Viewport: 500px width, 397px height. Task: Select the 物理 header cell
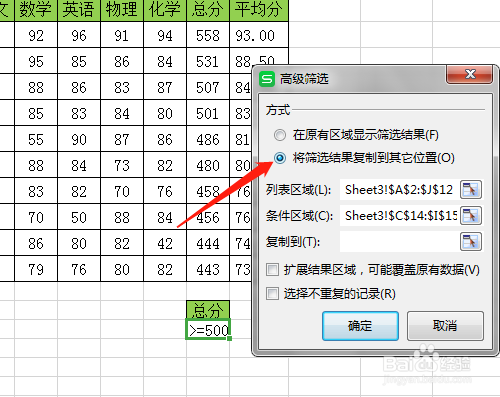pos(122,10)
